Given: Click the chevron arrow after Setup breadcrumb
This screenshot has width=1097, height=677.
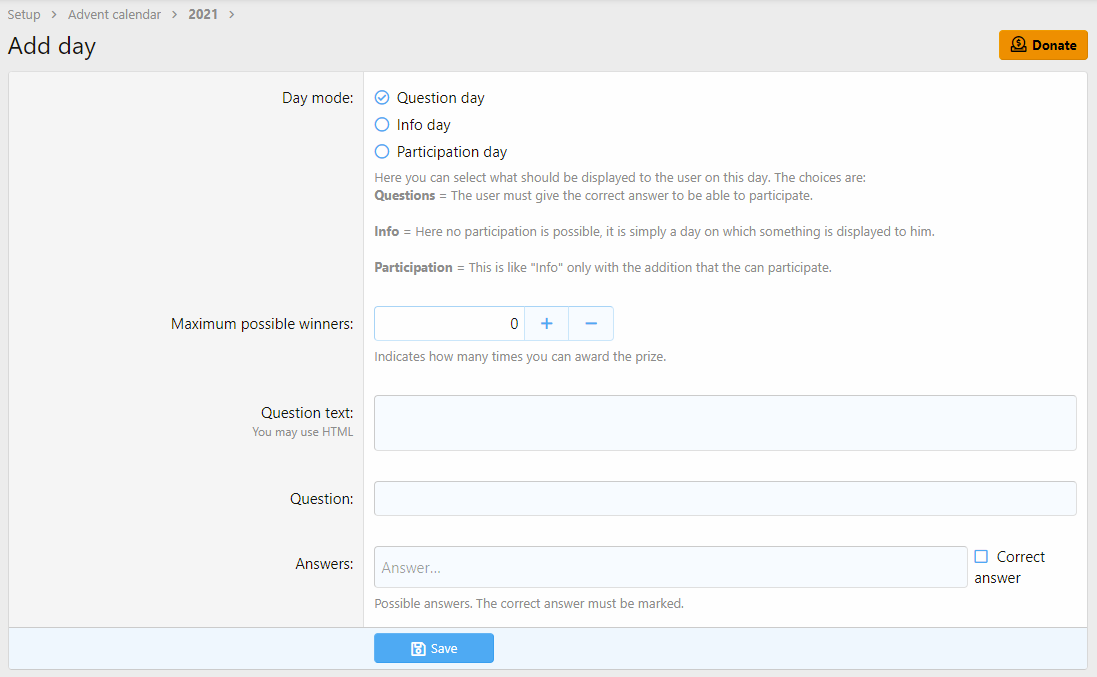Looking at the screenshot, I should [x=54, y=15].
